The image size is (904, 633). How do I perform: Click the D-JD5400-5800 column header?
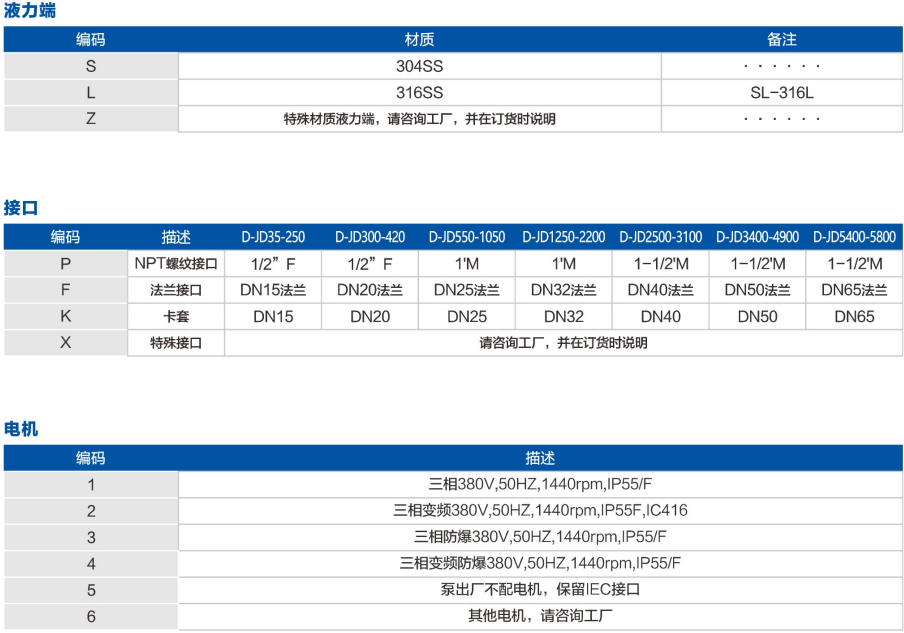[853, 238]
